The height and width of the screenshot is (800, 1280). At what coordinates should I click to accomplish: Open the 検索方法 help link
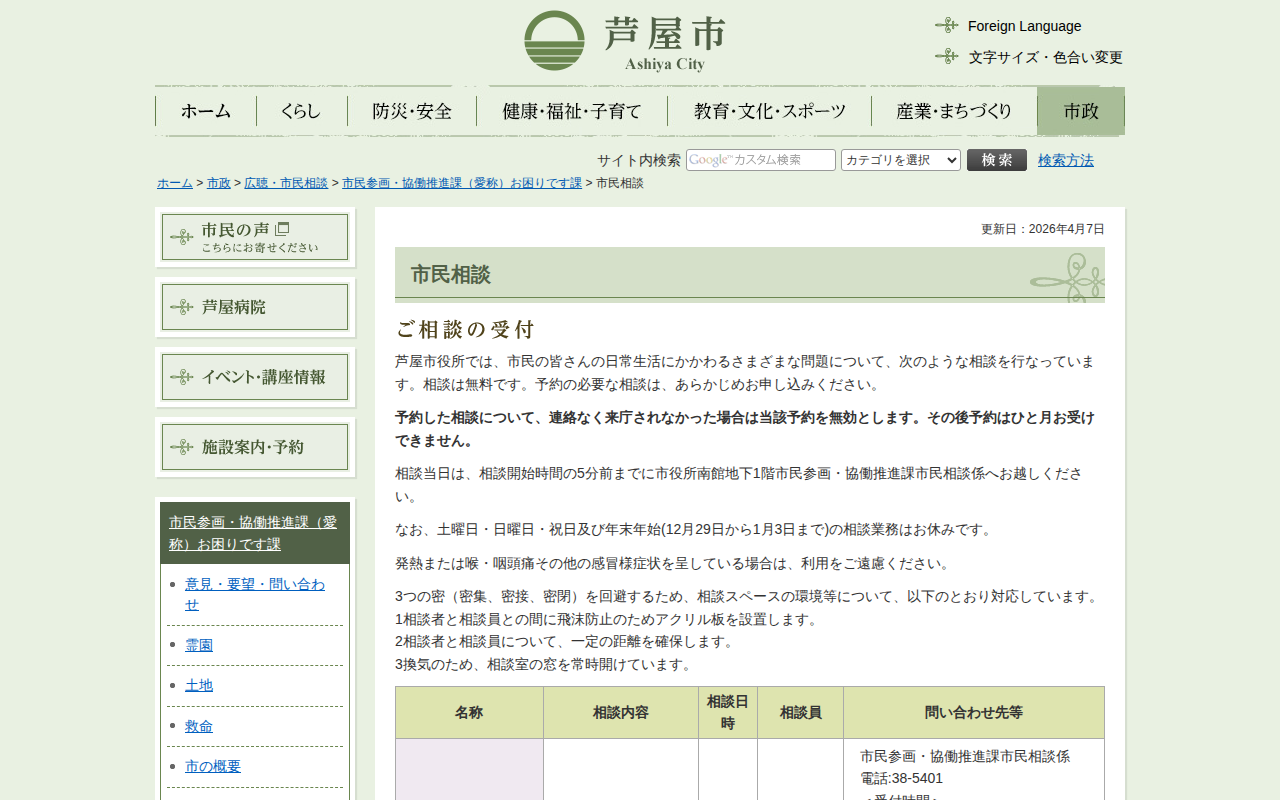[1065, 160]
